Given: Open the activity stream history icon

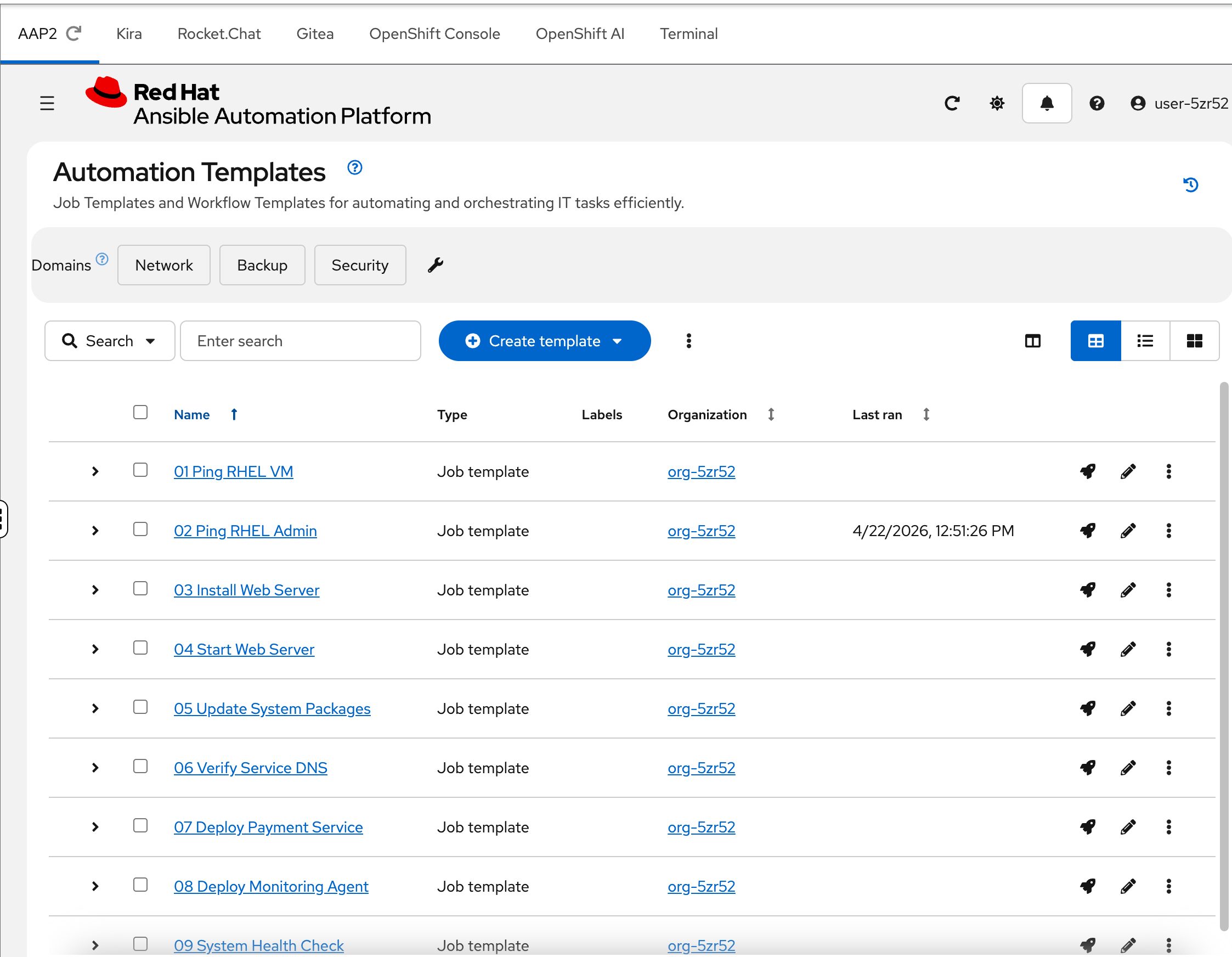Looking at the screenshot, I should pyautogui.click(x=1190, y=184).
